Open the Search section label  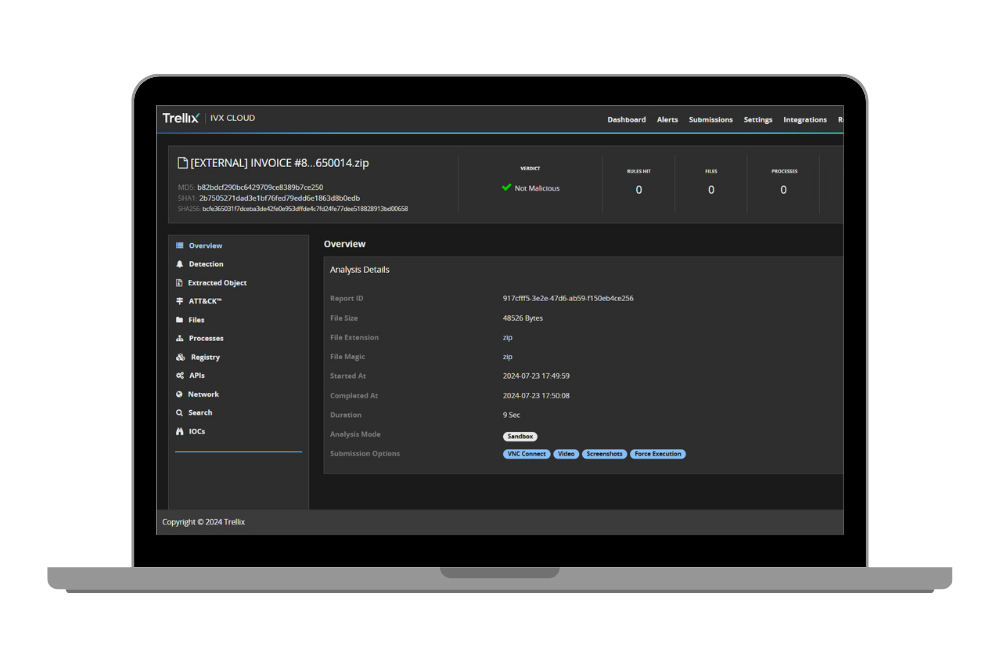coord(200,413)
